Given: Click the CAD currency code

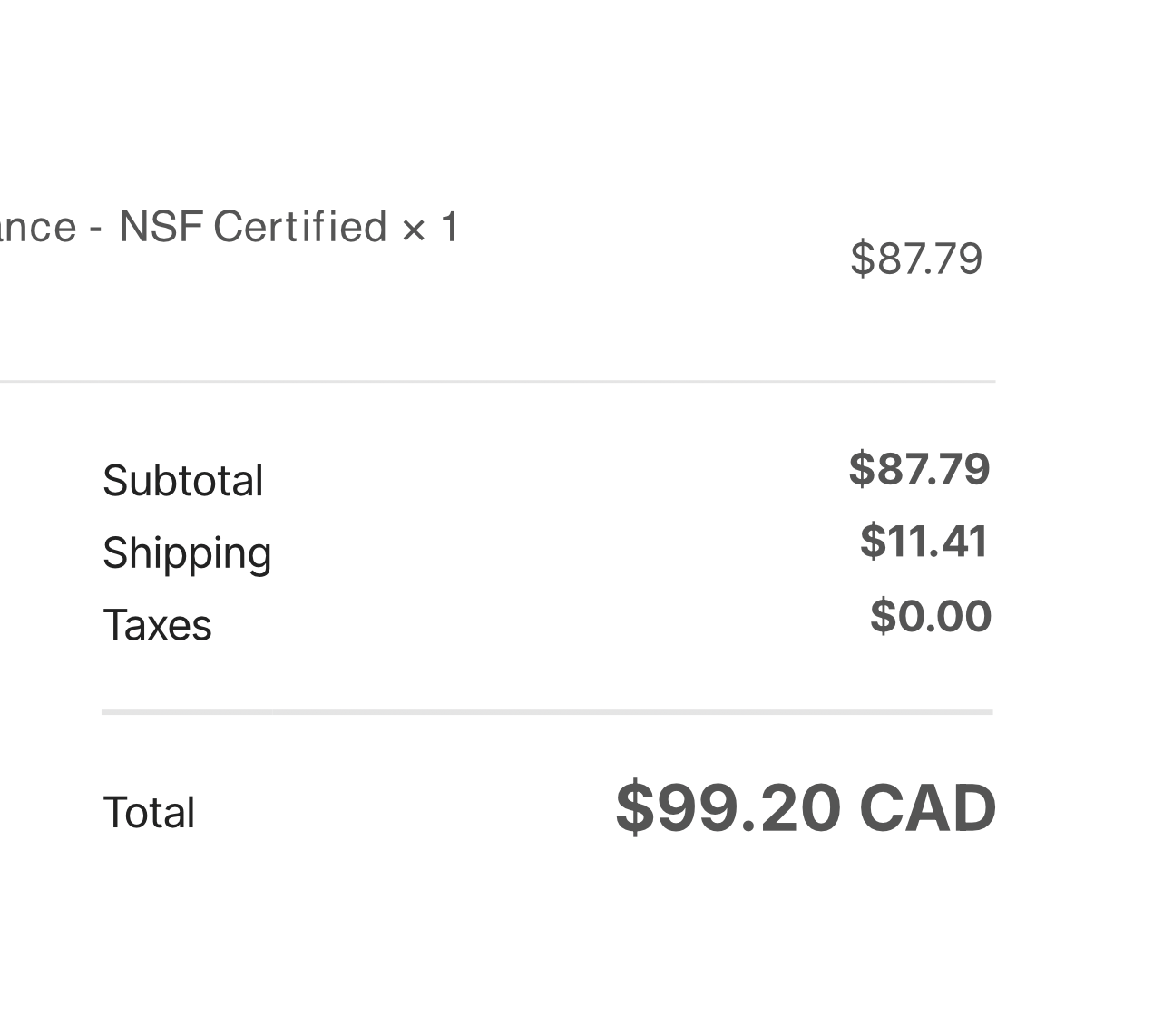Looking at the screenshot, I should click(927, 807).
